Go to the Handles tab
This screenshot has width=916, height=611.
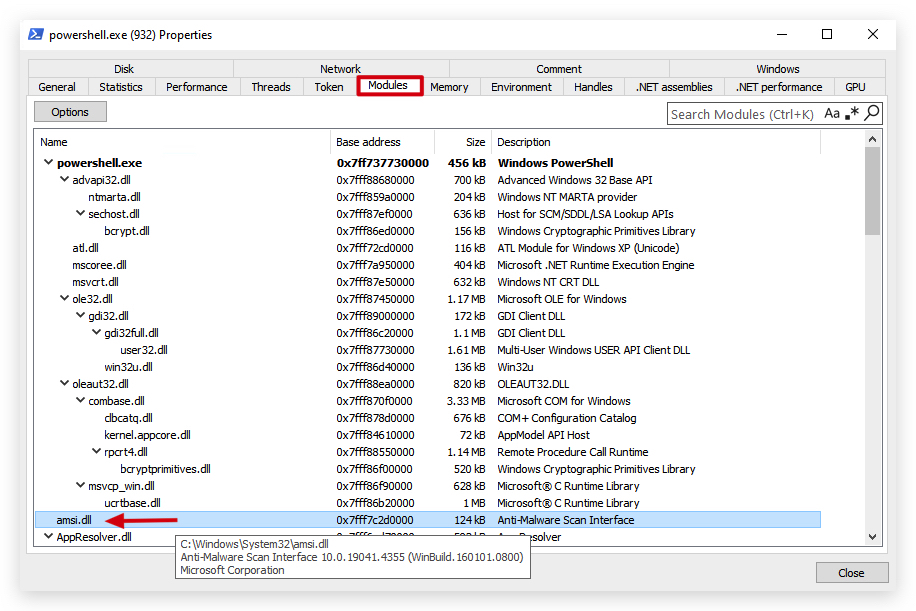point(593,87)
